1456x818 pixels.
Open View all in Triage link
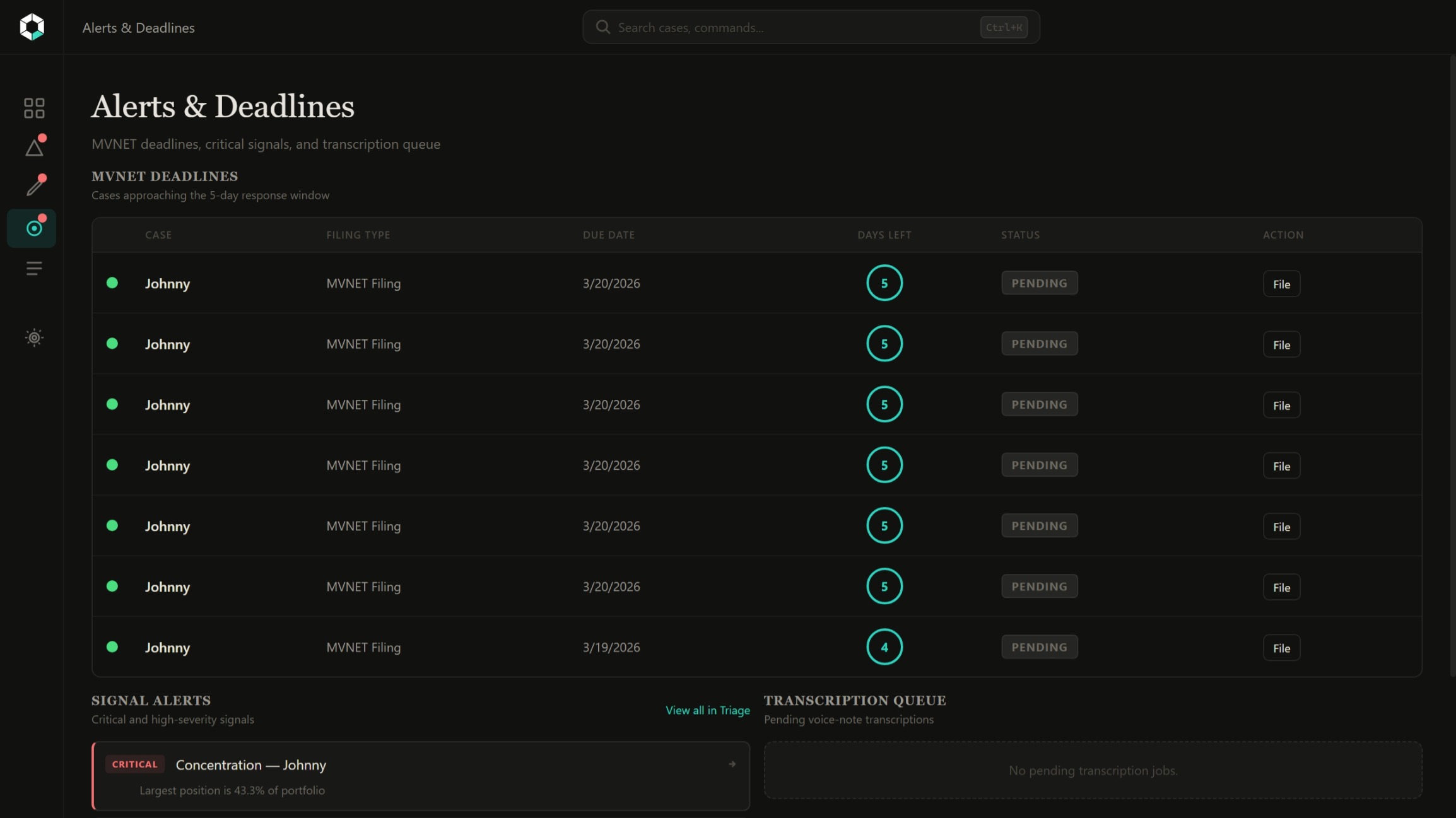point(707,710)
